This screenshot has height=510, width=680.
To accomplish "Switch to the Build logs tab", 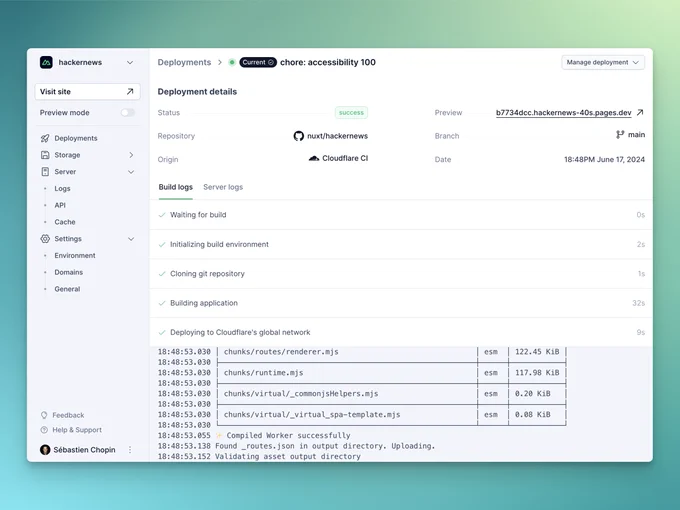I will pyautogui.click(x=176, y=187).
